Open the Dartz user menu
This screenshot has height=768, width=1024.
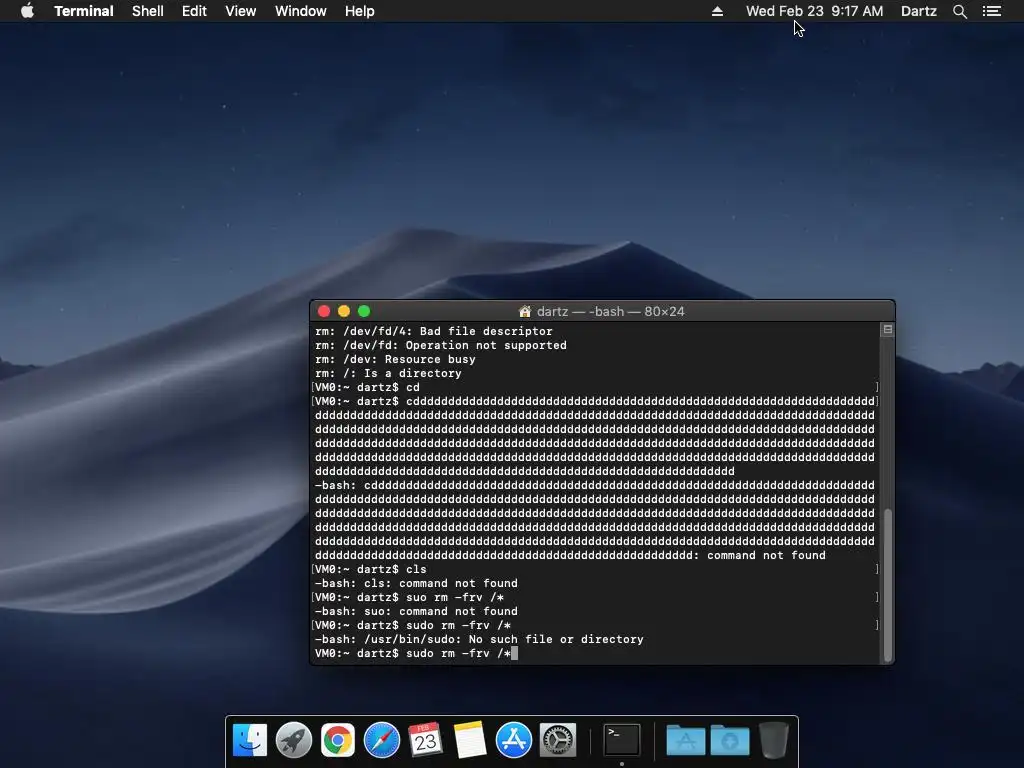[918, 11]
